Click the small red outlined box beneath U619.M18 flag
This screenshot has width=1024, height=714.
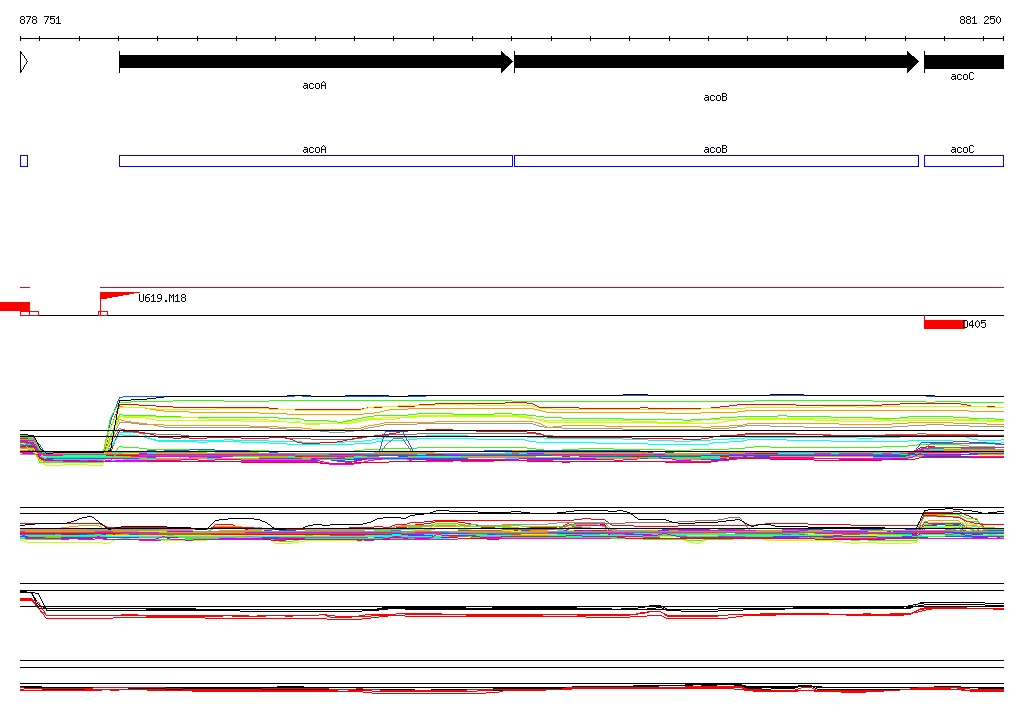coord(103,314)
